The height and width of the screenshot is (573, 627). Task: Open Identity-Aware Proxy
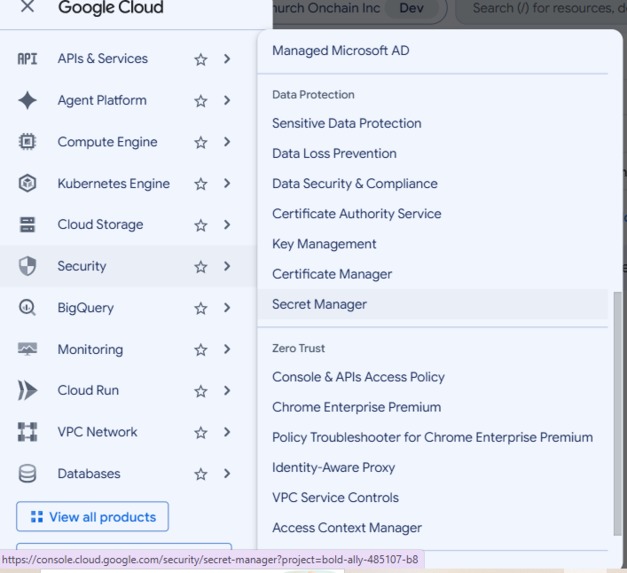(x=333, y=467)
